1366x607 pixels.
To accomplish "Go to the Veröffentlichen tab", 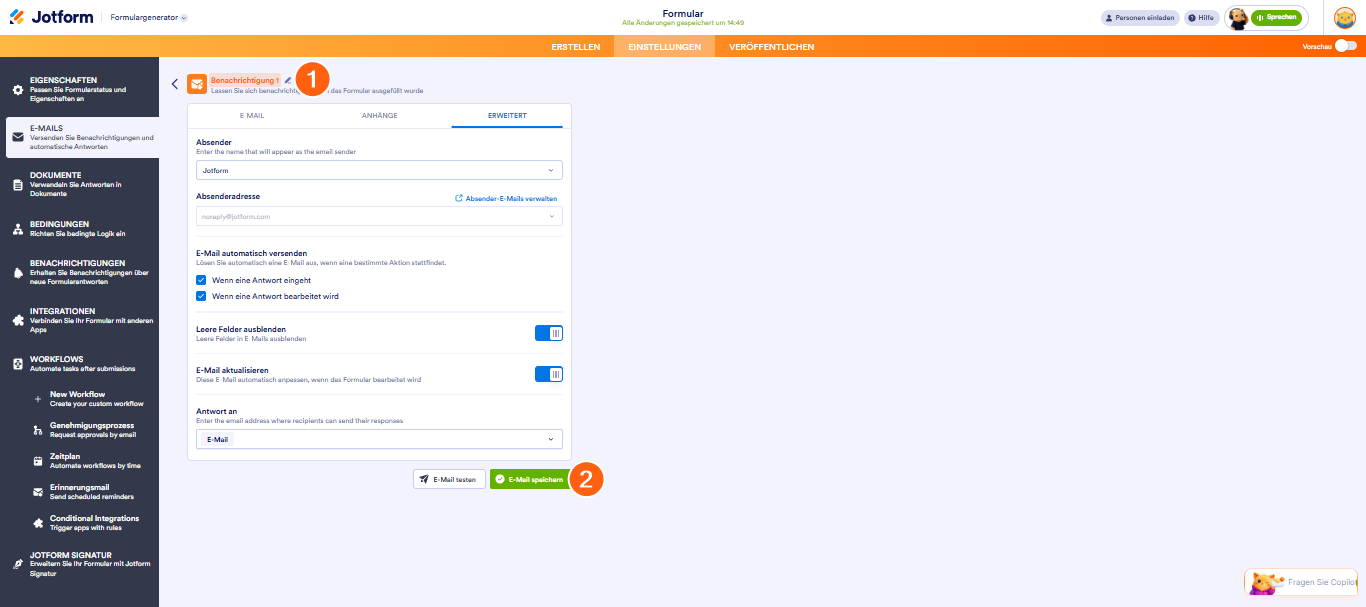I will point(771,47).
